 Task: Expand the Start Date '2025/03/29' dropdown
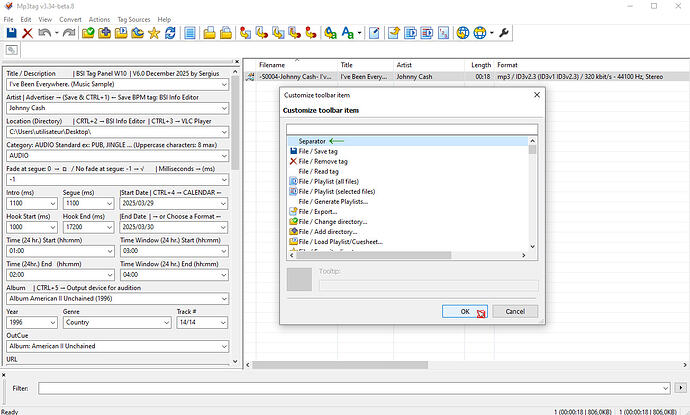223,203
